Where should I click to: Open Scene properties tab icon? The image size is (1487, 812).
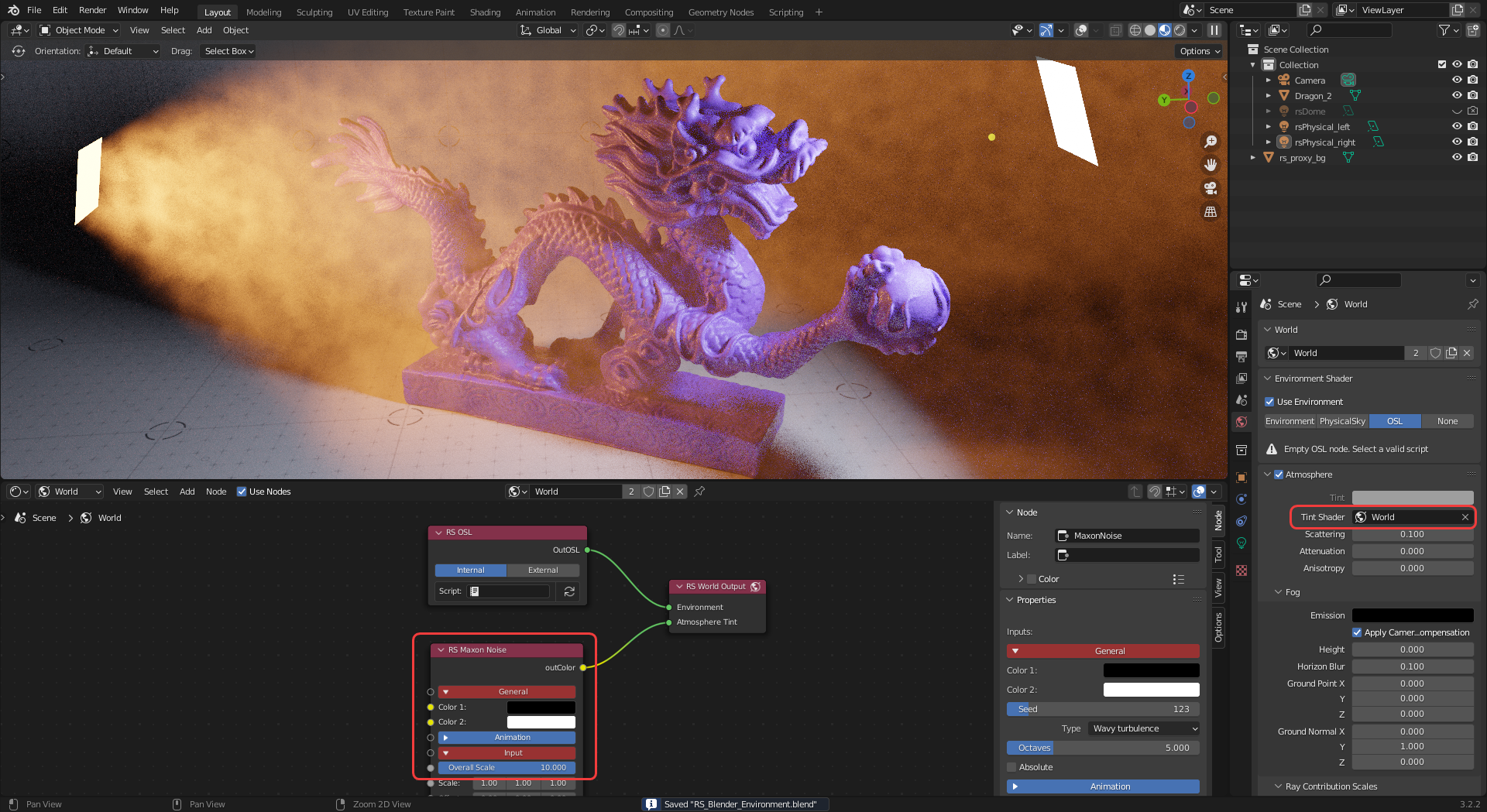(x=1241, y=400)
